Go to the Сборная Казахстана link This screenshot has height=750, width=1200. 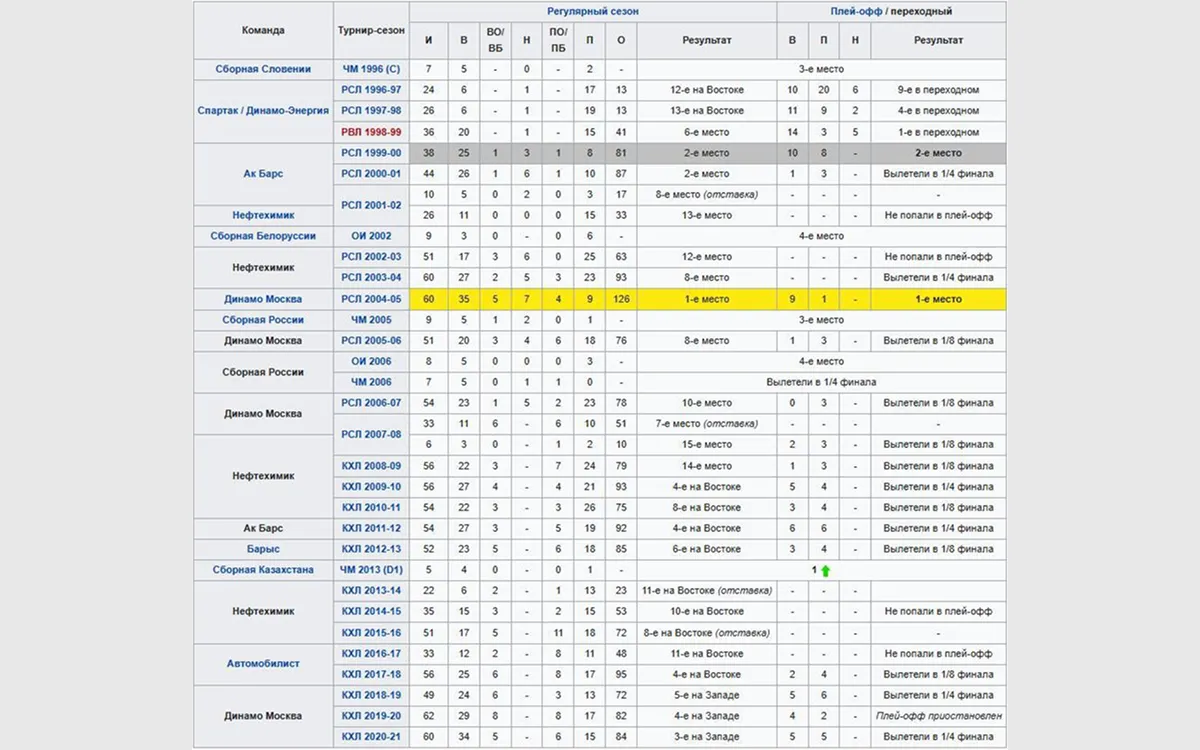click(263, 570)
